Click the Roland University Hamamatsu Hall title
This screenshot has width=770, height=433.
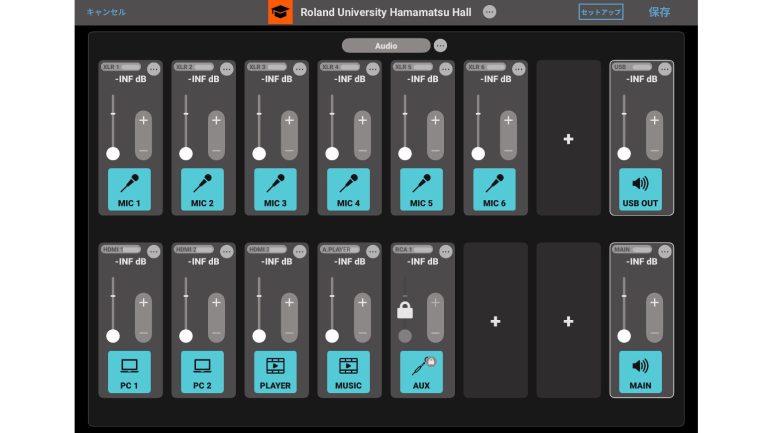386,12
